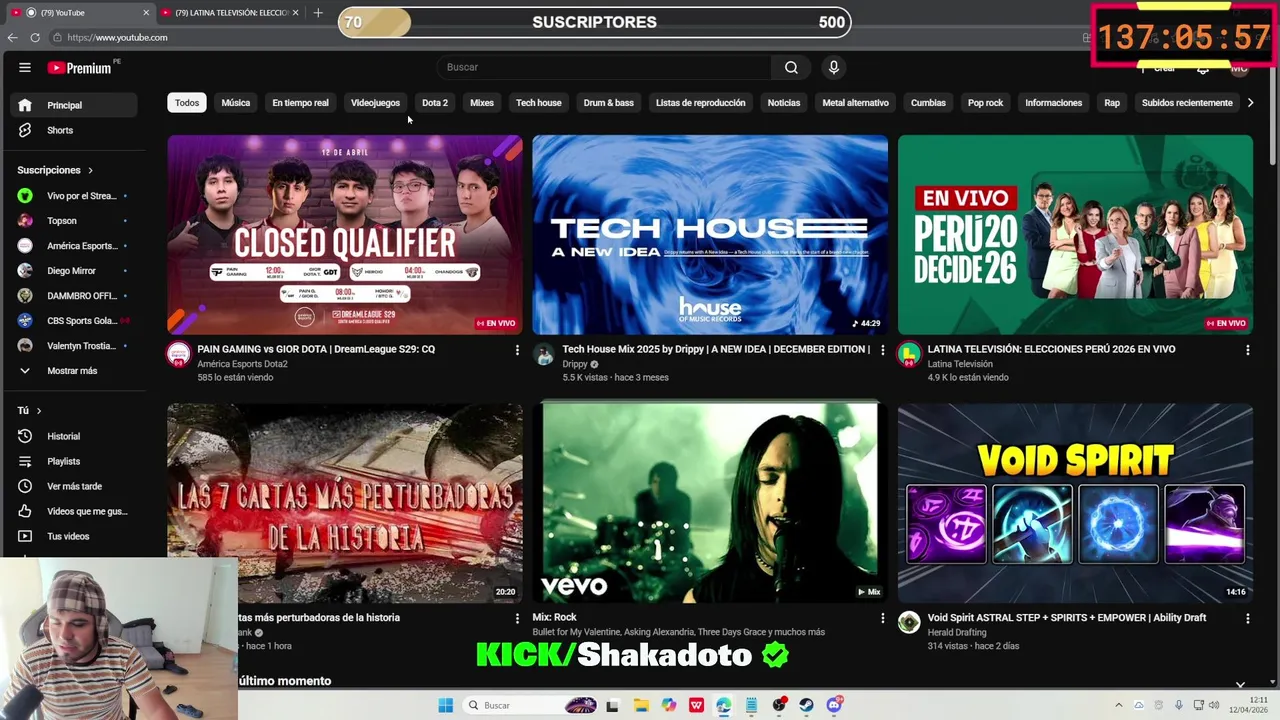The image size is (1280, 720).
Task: Click the YouTube search input field
Action: tap(604, 67)
